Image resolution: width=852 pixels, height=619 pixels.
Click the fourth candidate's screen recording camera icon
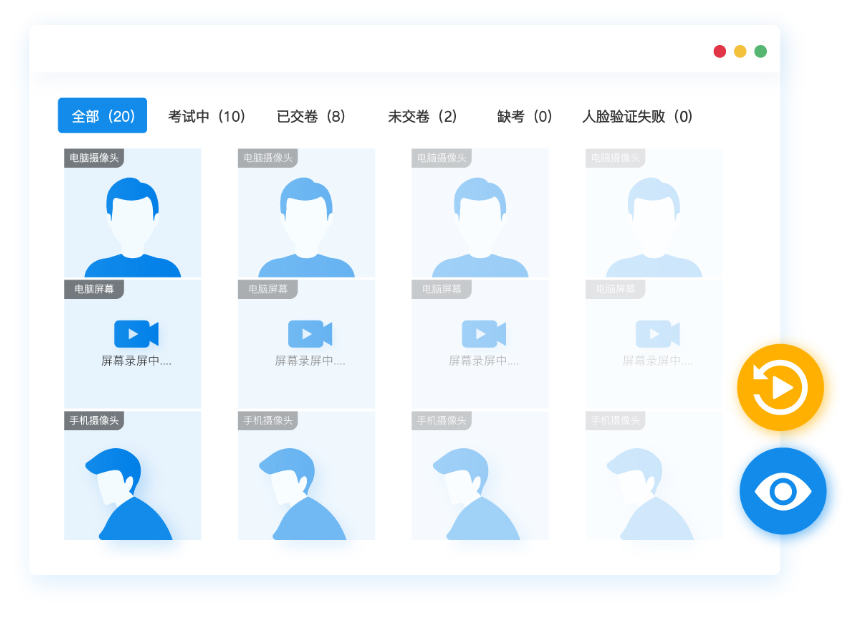[x=657, y=334]
